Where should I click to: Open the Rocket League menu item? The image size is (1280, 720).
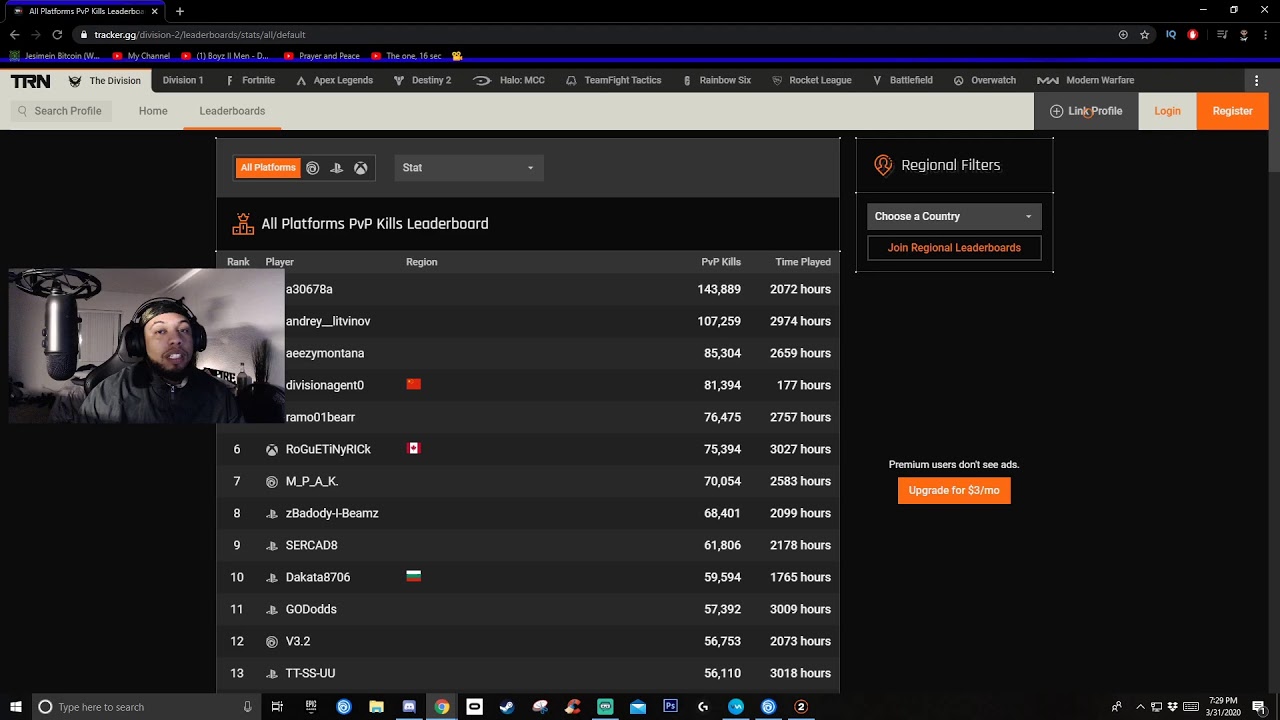click(x=811, y=80)
